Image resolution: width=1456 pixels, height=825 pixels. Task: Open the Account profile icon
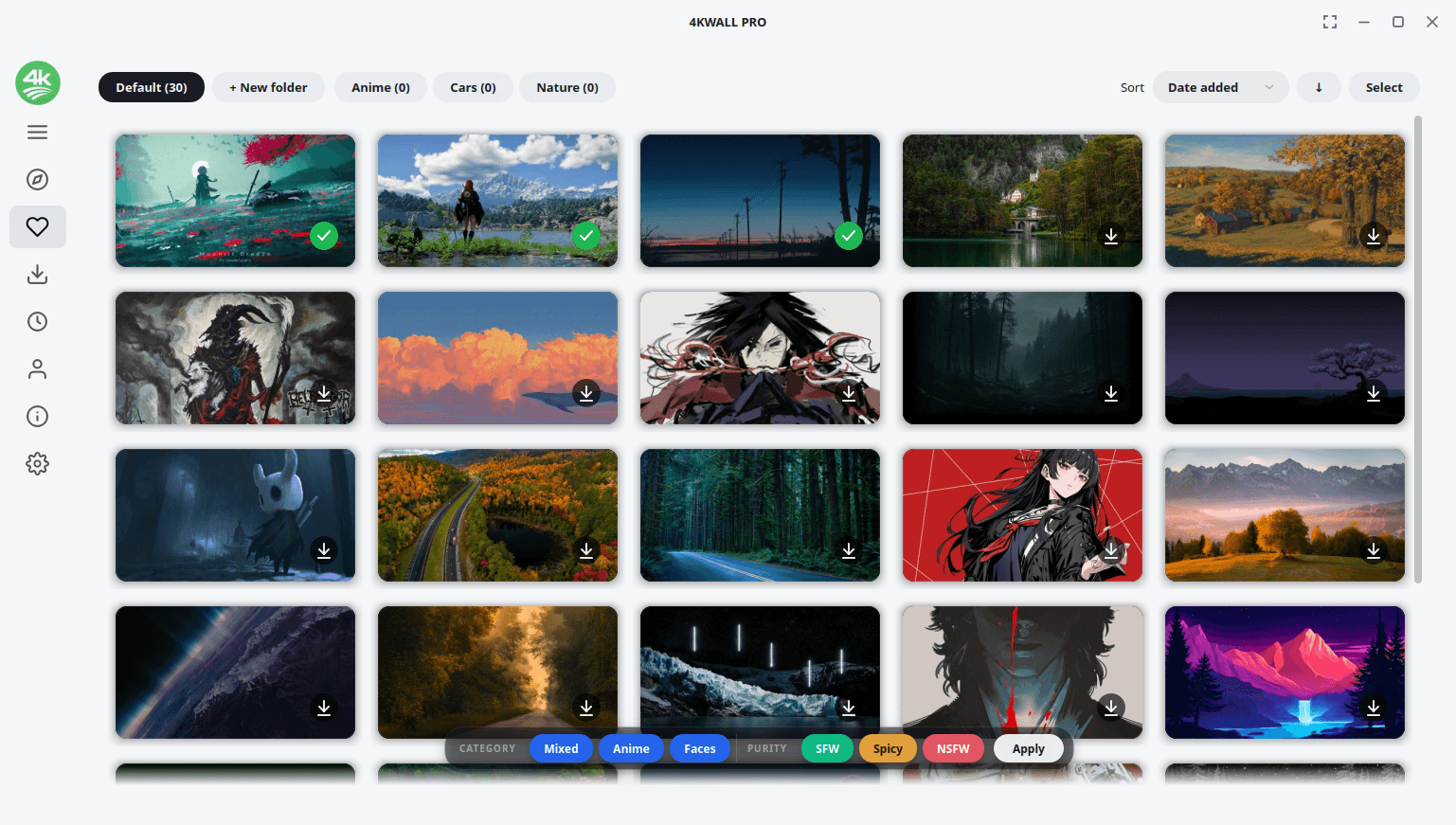click(38, 369)
